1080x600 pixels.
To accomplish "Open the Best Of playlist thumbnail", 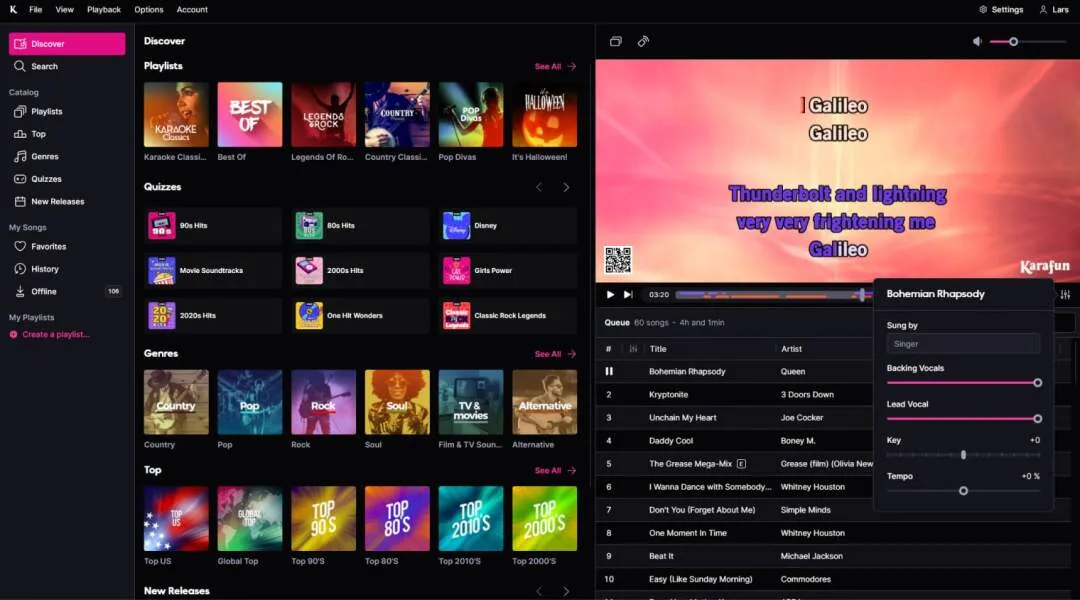I will click(250, 114).
